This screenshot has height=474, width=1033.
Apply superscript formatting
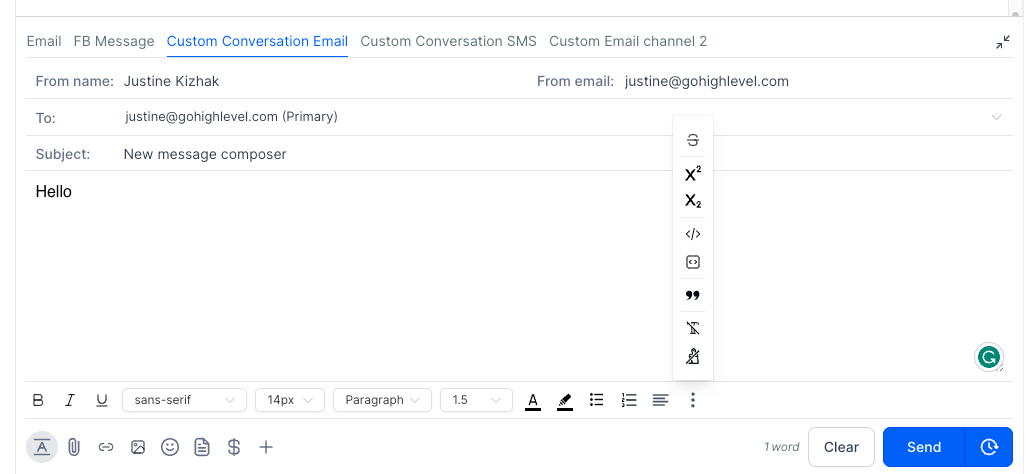693,174
